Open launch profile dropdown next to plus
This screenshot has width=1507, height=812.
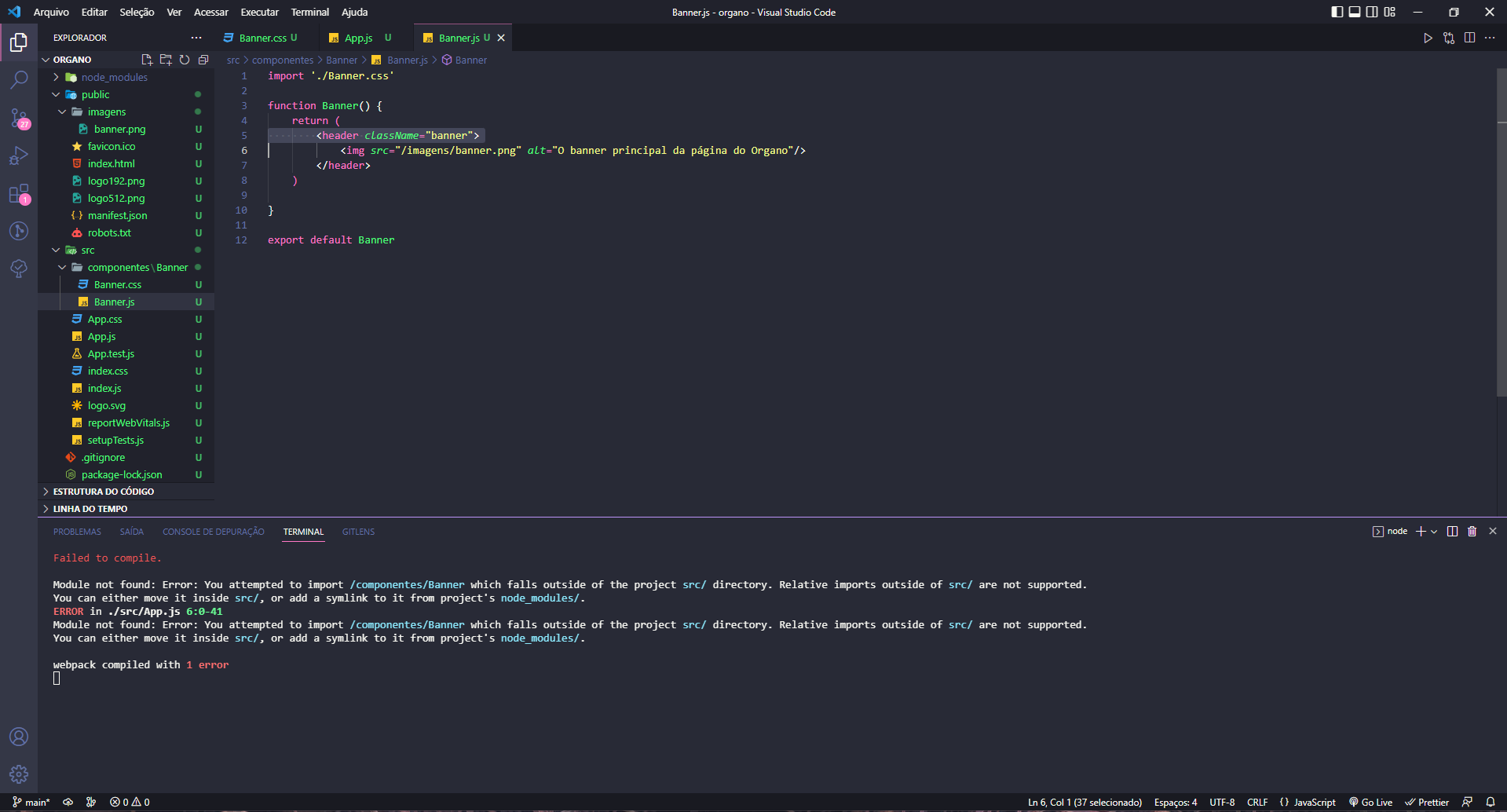tap(1434, 532)
